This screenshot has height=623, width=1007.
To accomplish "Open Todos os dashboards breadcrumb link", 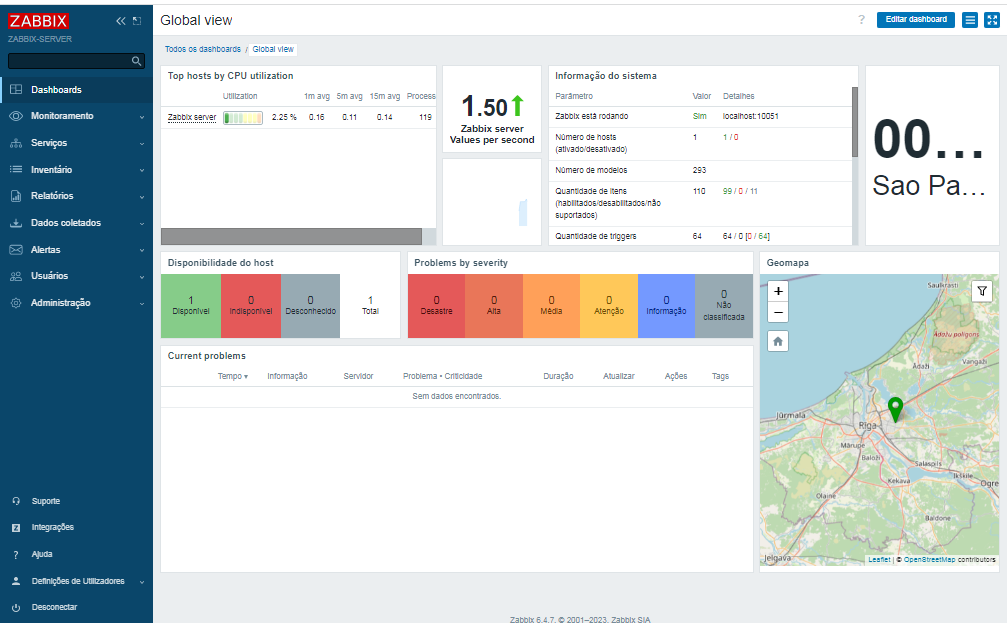I will (x=203, y=49).
